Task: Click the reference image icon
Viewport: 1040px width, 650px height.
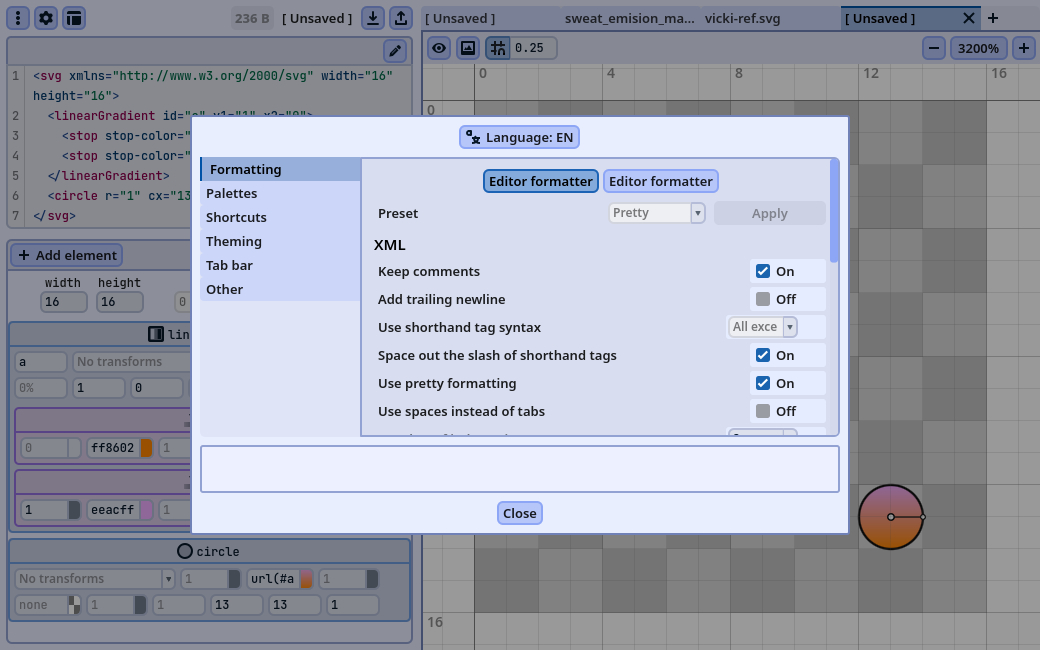Action: [x=467, y=48]
